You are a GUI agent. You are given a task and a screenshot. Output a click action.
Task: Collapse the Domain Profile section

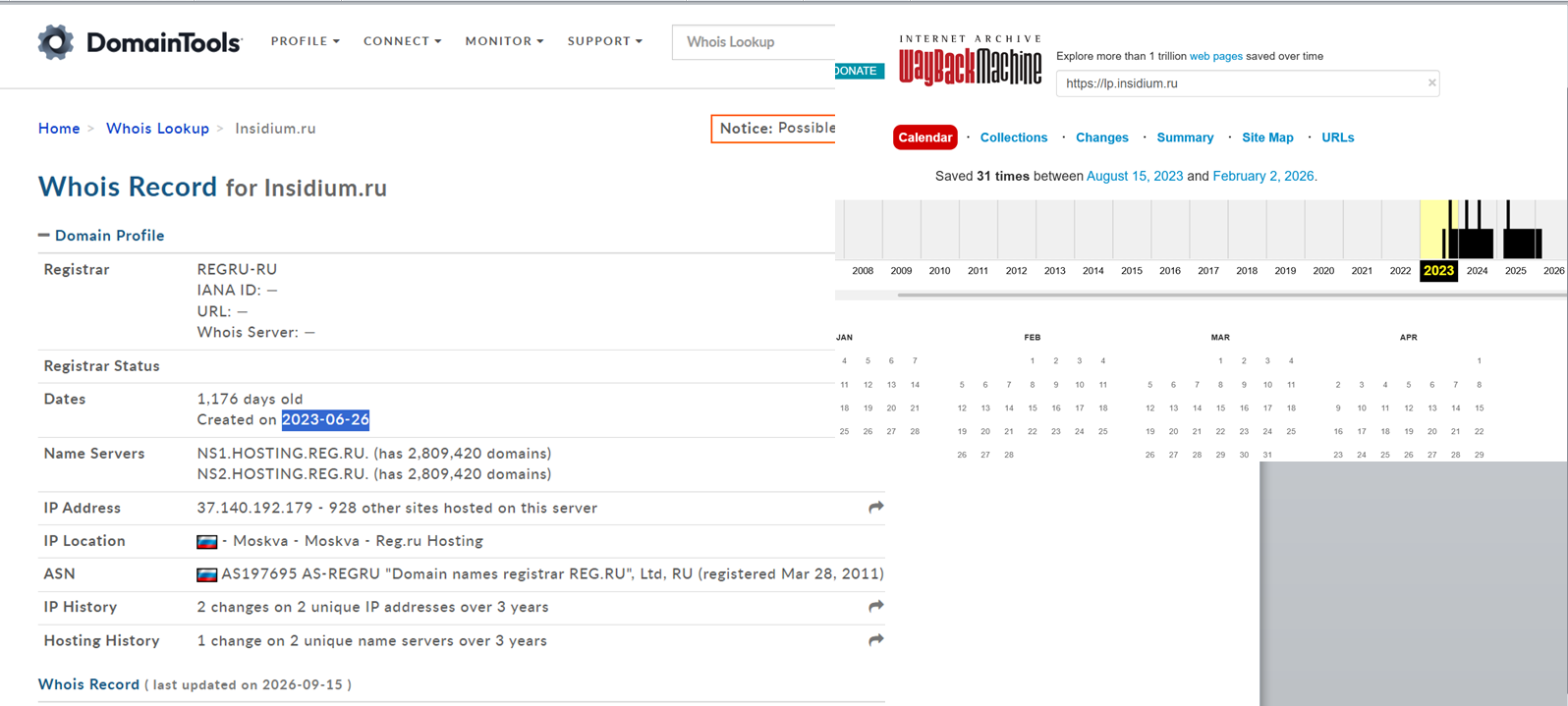point(101,236)
